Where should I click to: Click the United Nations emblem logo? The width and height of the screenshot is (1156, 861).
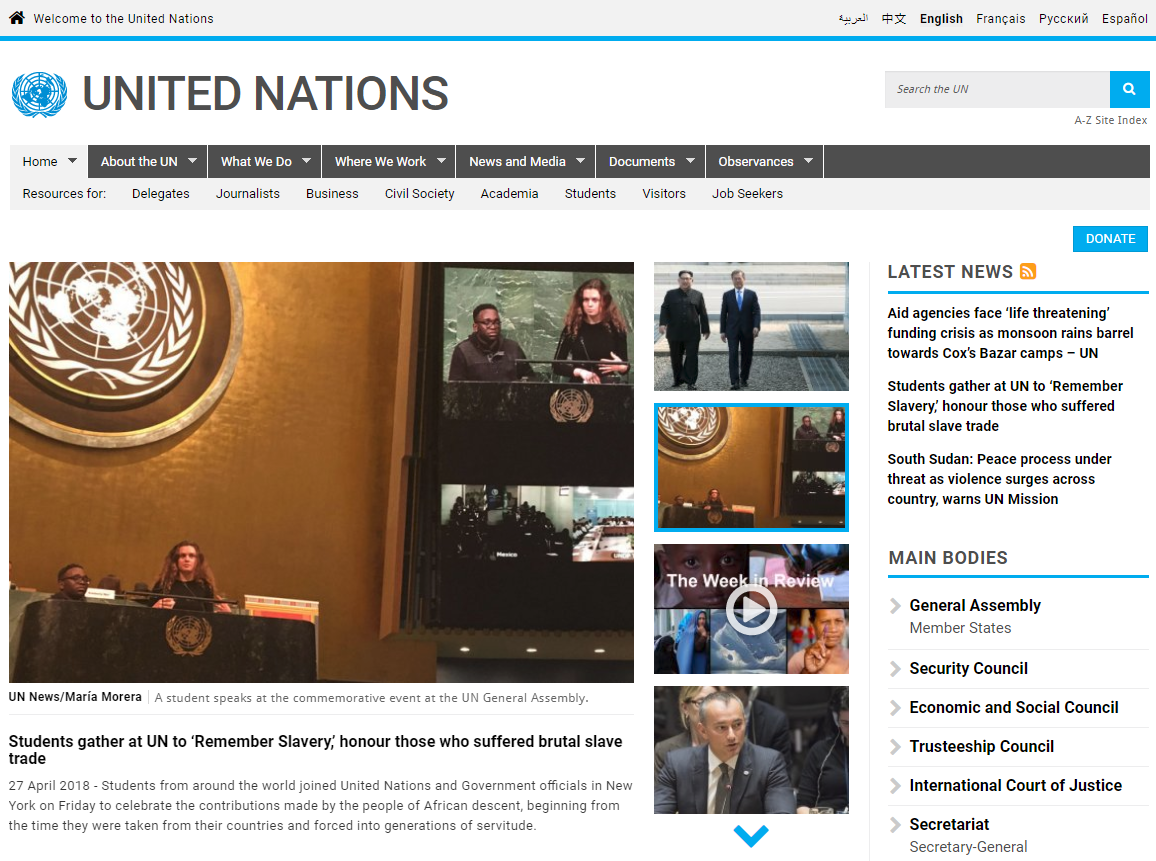point(40,94)
